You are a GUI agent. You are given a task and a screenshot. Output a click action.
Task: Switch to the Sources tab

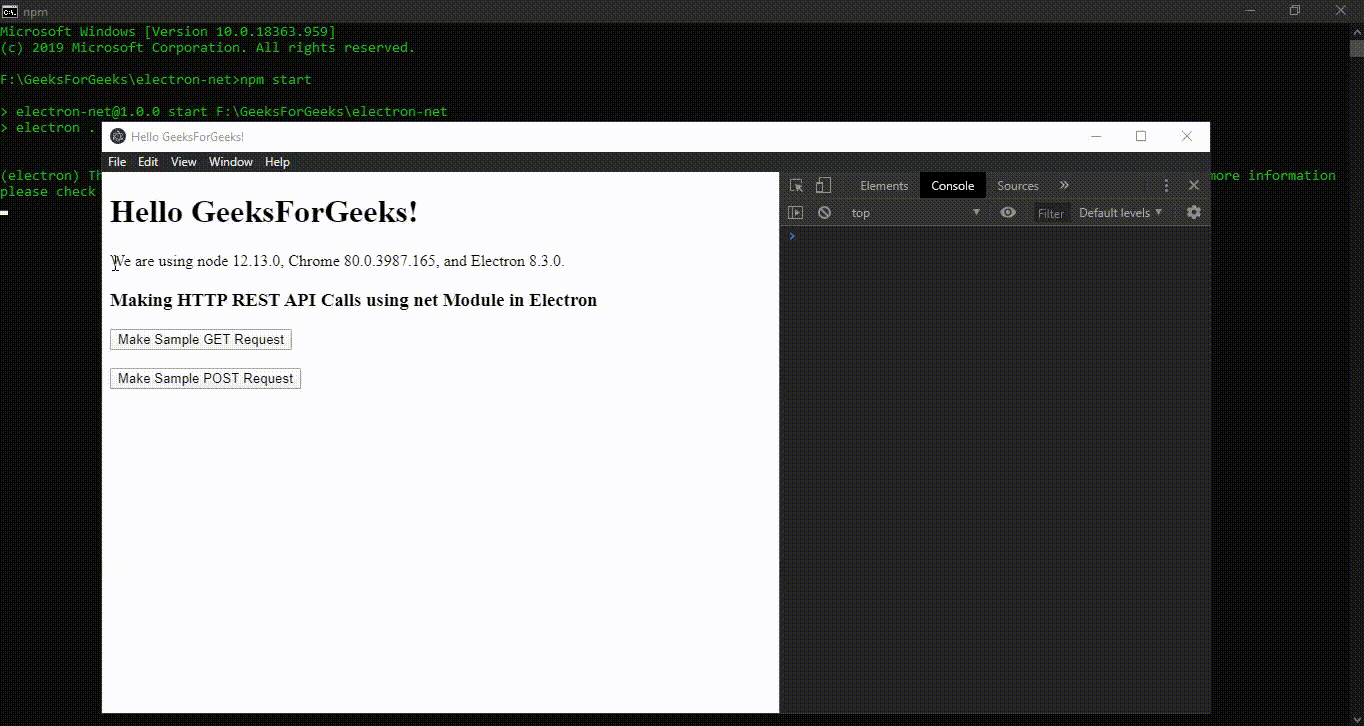pos(1018,186)
